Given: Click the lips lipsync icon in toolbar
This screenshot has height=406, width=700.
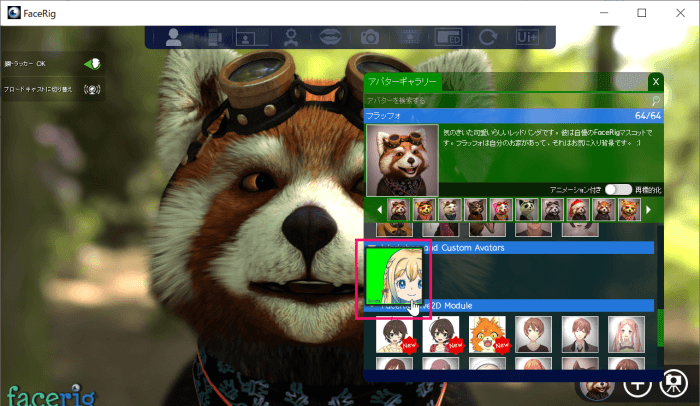Looking at the screenshot, I should (330, 37).
